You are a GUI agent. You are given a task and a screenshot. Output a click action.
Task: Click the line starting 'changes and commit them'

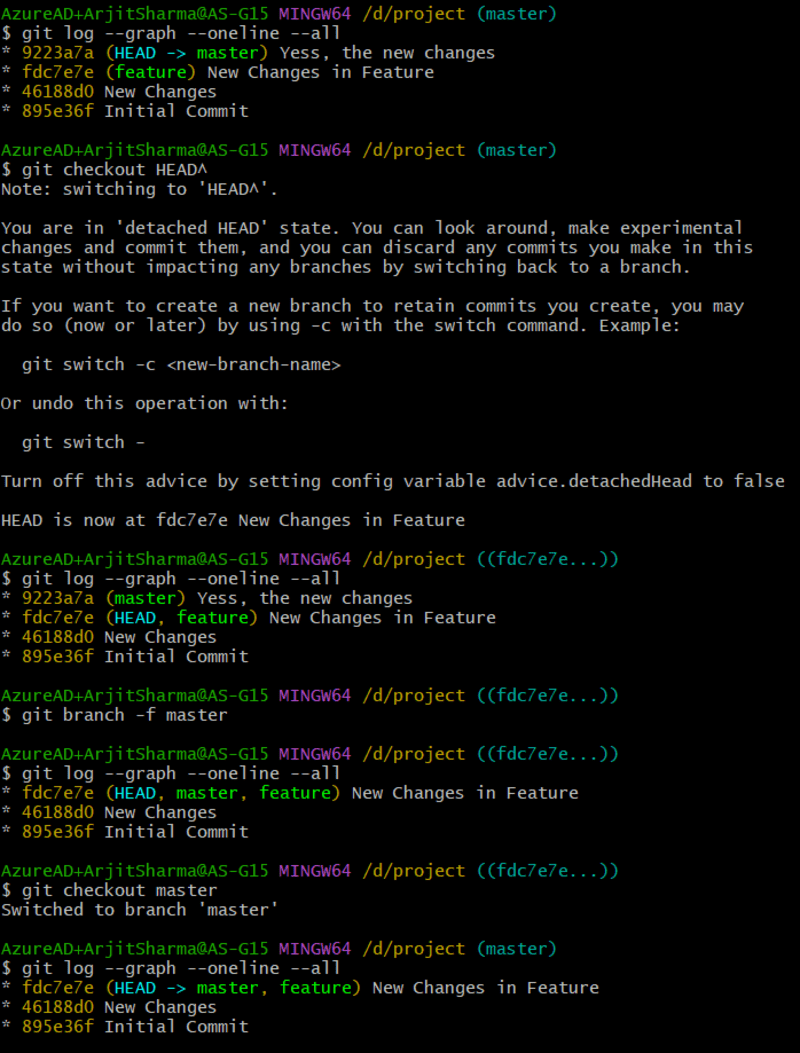click(x=377, y=248)
